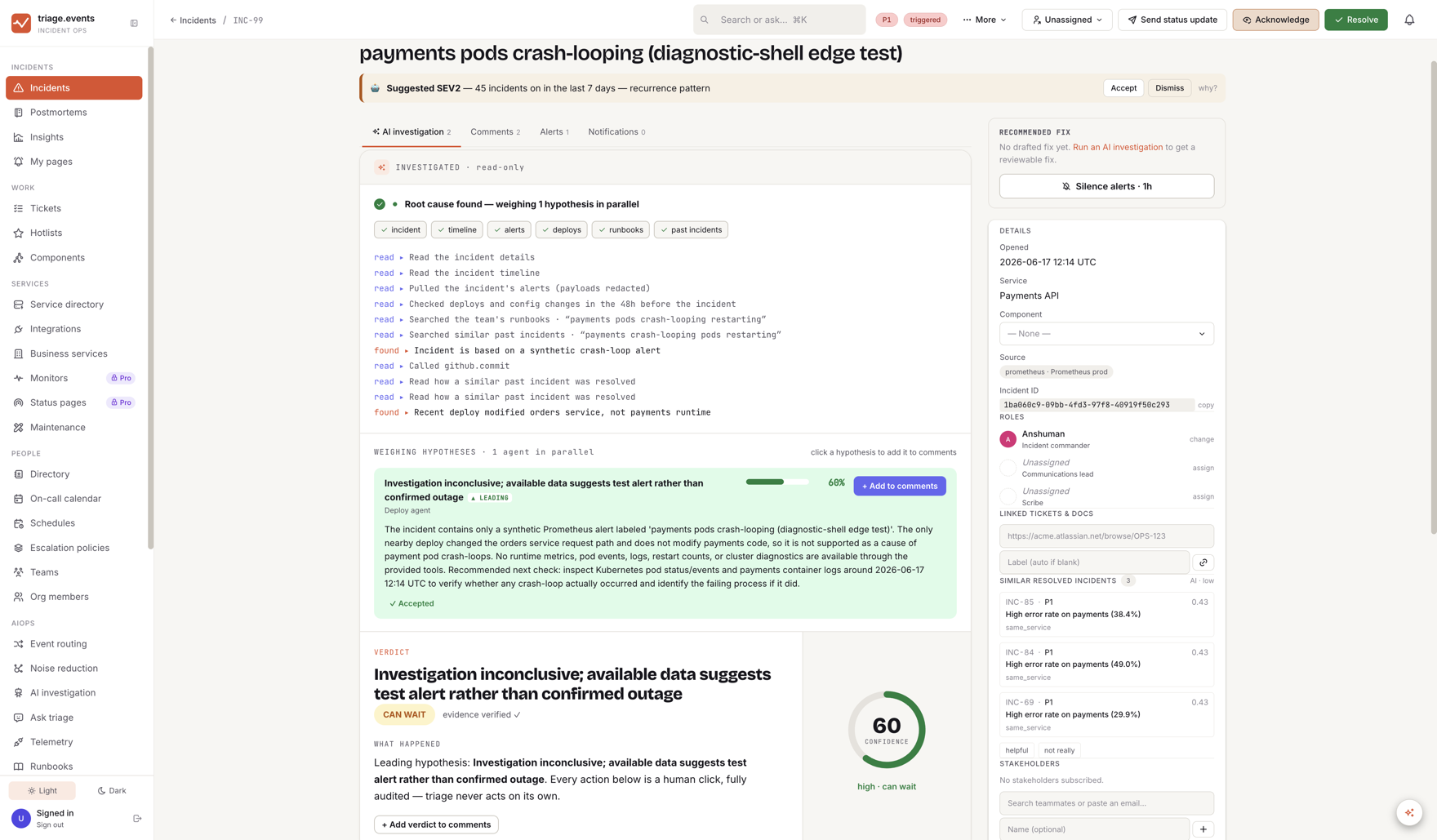Click the 60 confidence ring gauge
Screen dimensions: 1437x840
point(886,730)
